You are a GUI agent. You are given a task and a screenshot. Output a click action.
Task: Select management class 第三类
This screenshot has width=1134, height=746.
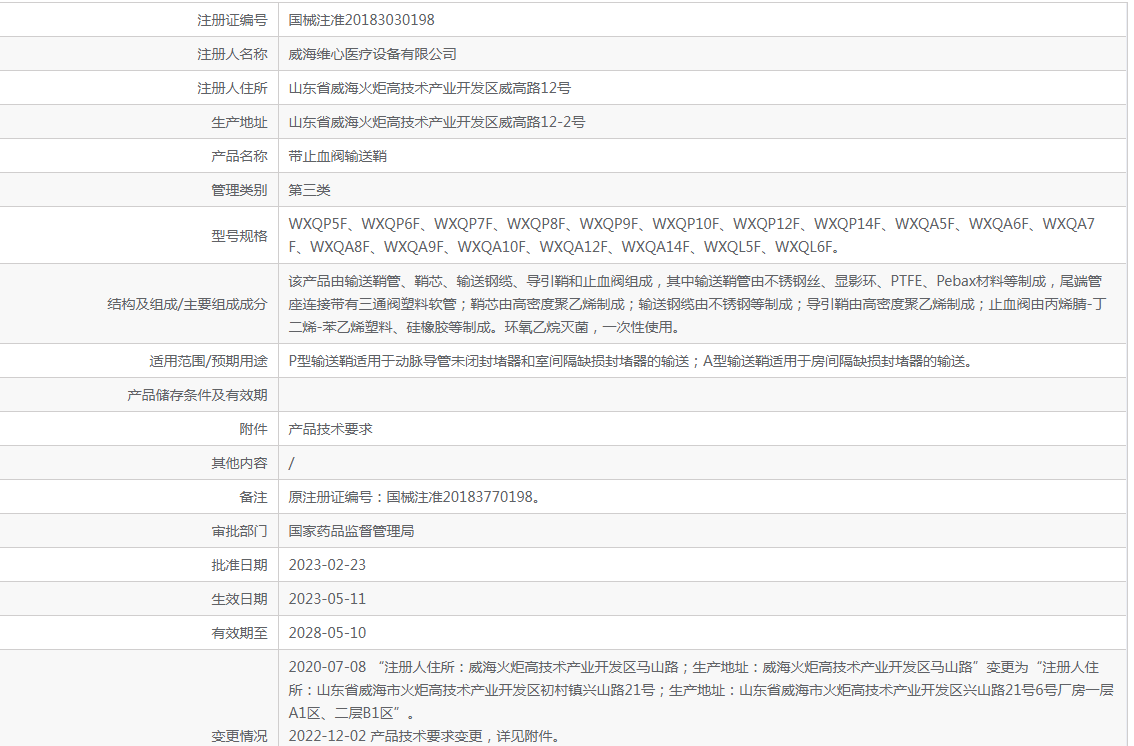click(x=310, y=190)
